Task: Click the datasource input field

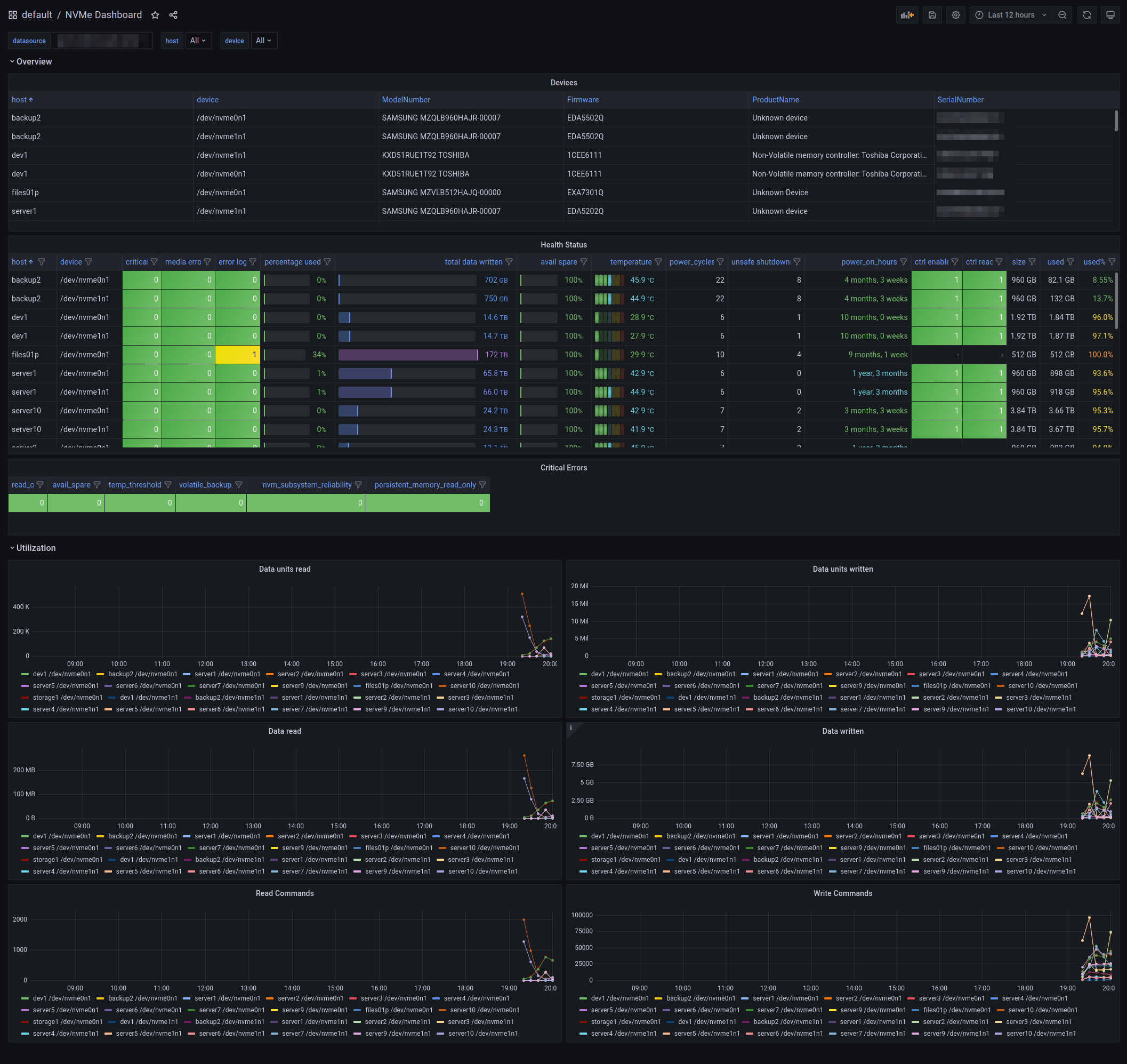Action: (x=102, y=41)
